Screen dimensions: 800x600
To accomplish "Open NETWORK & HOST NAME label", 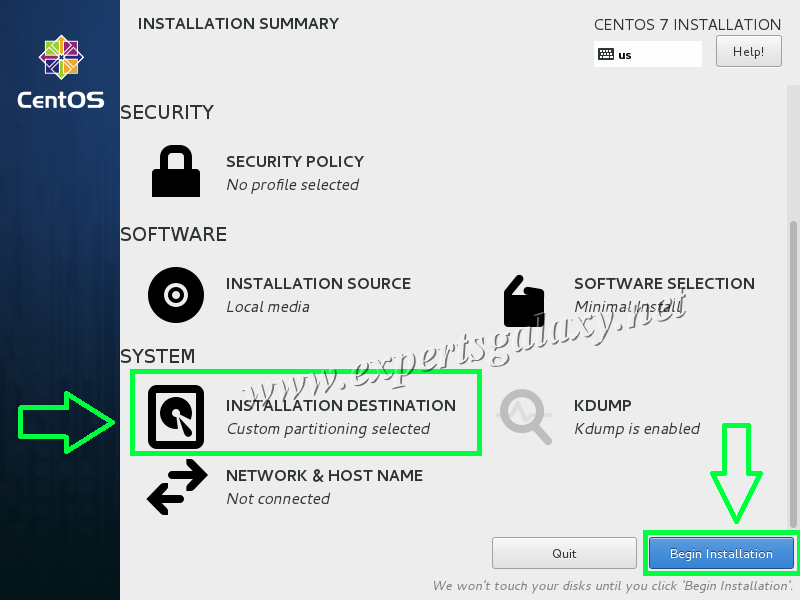I will [324, 476].
